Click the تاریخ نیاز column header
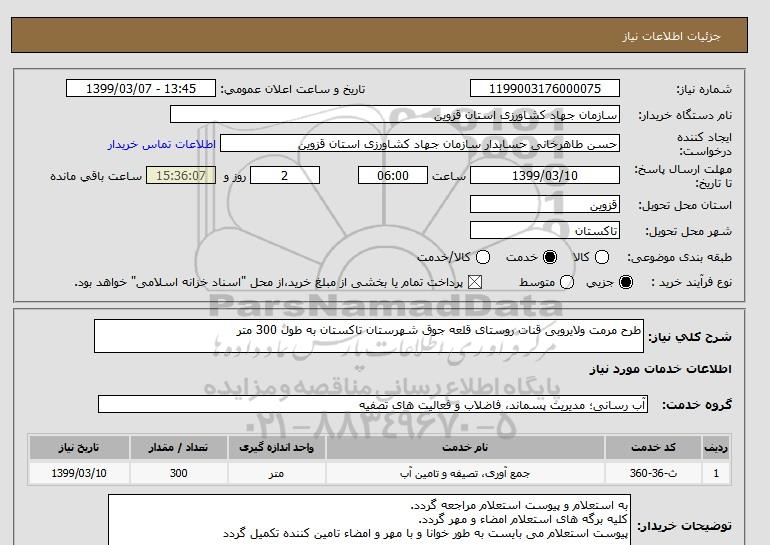 pos(79,447)
